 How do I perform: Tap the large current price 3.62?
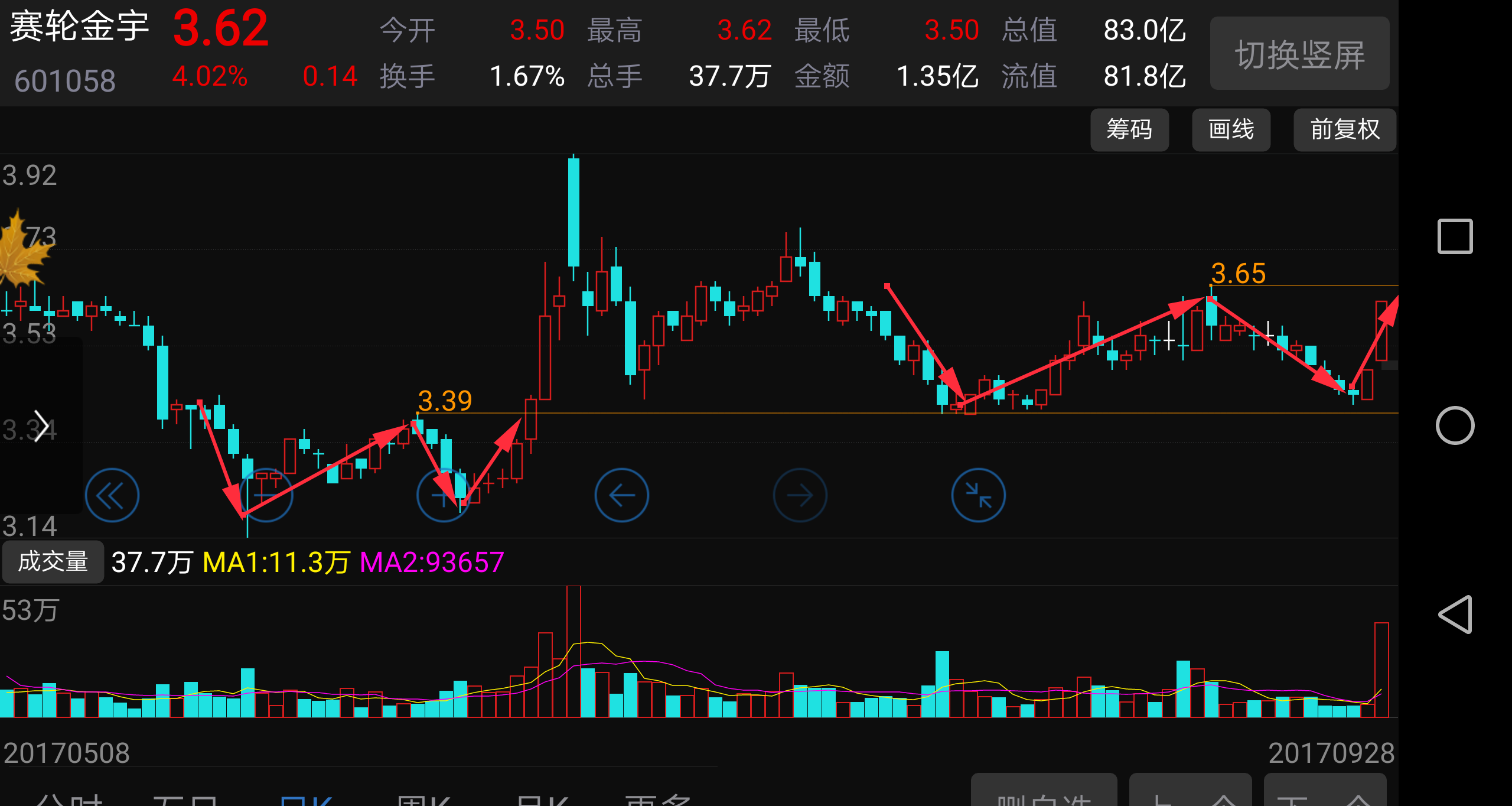221,28
